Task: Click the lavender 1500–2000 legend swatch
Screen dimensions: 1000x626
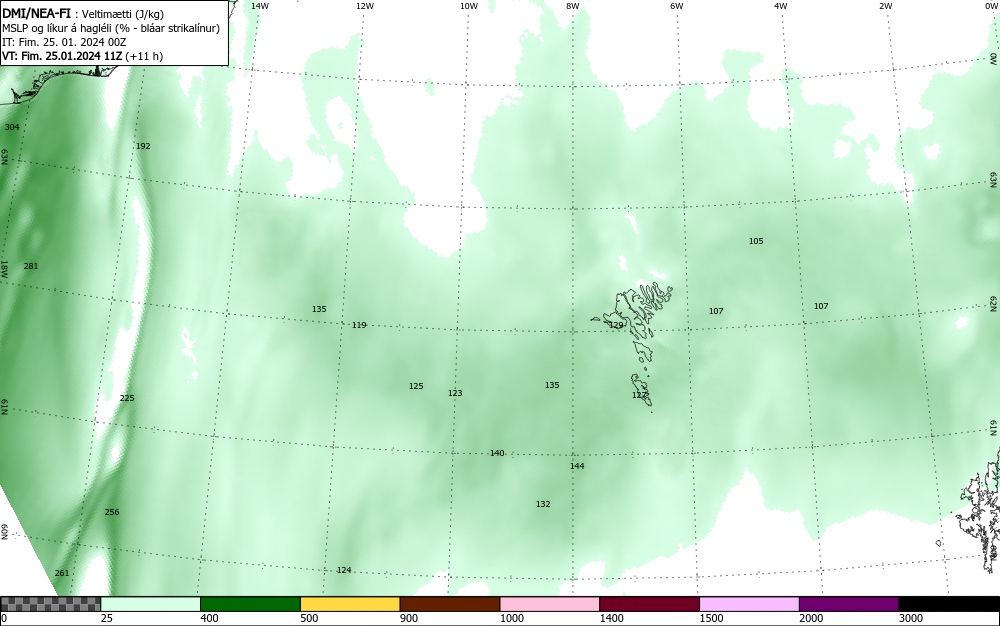Action: tap(749, 604)
